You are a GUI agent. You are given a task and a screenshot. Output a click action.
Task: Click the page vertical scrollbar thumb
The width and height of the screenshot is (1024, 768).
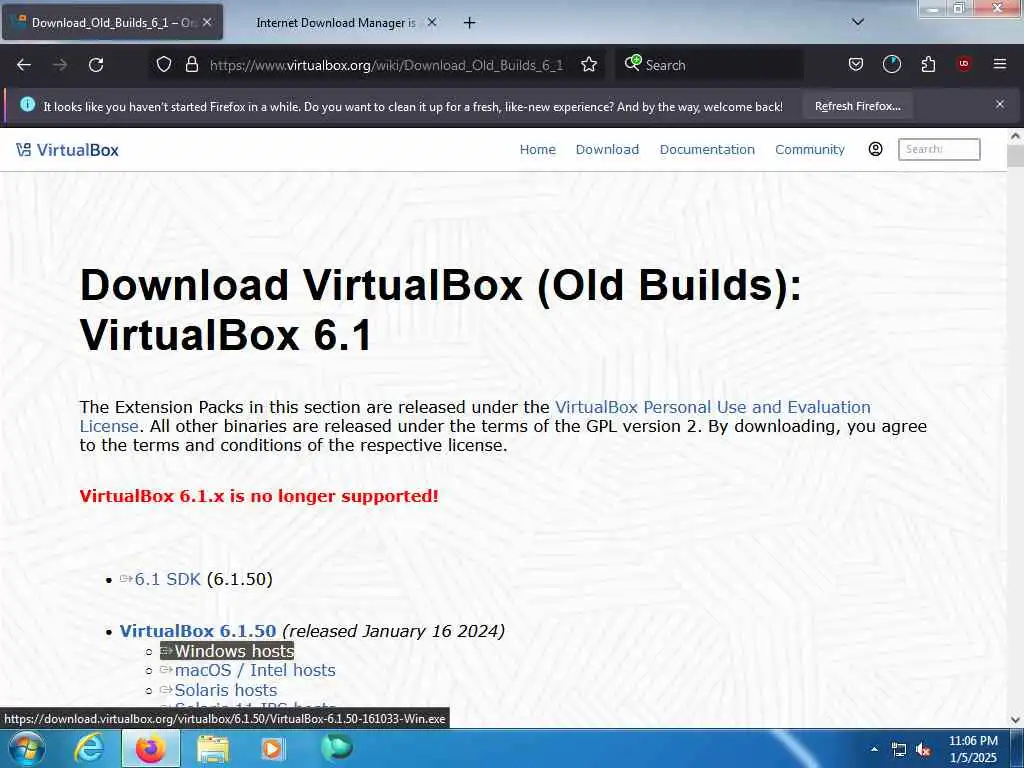(x=1015, y=156)
